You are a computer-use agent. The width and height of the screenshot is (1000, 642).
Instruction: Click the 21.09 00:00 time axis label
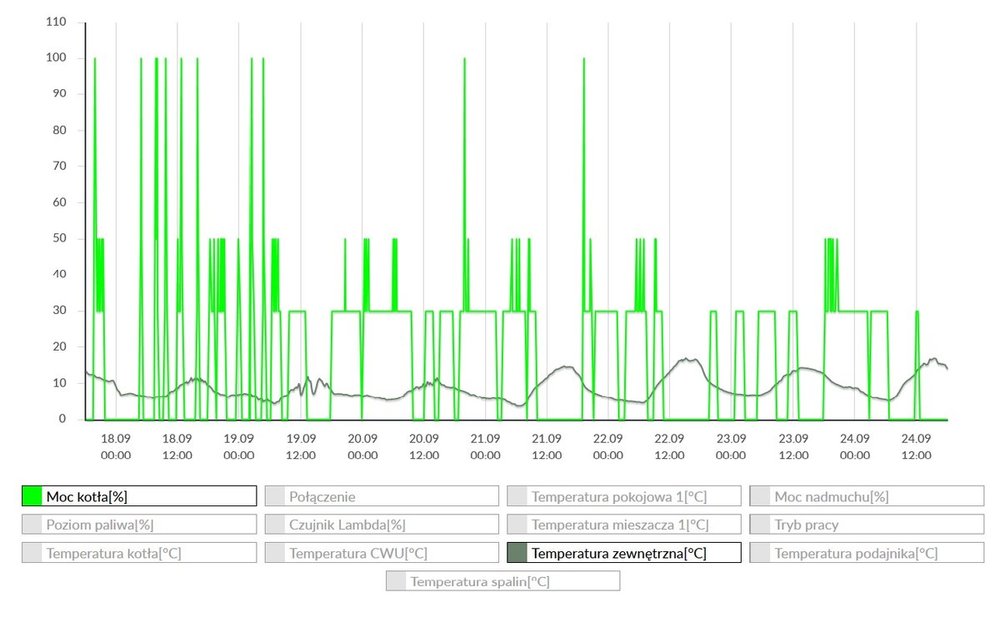point(485,446)
